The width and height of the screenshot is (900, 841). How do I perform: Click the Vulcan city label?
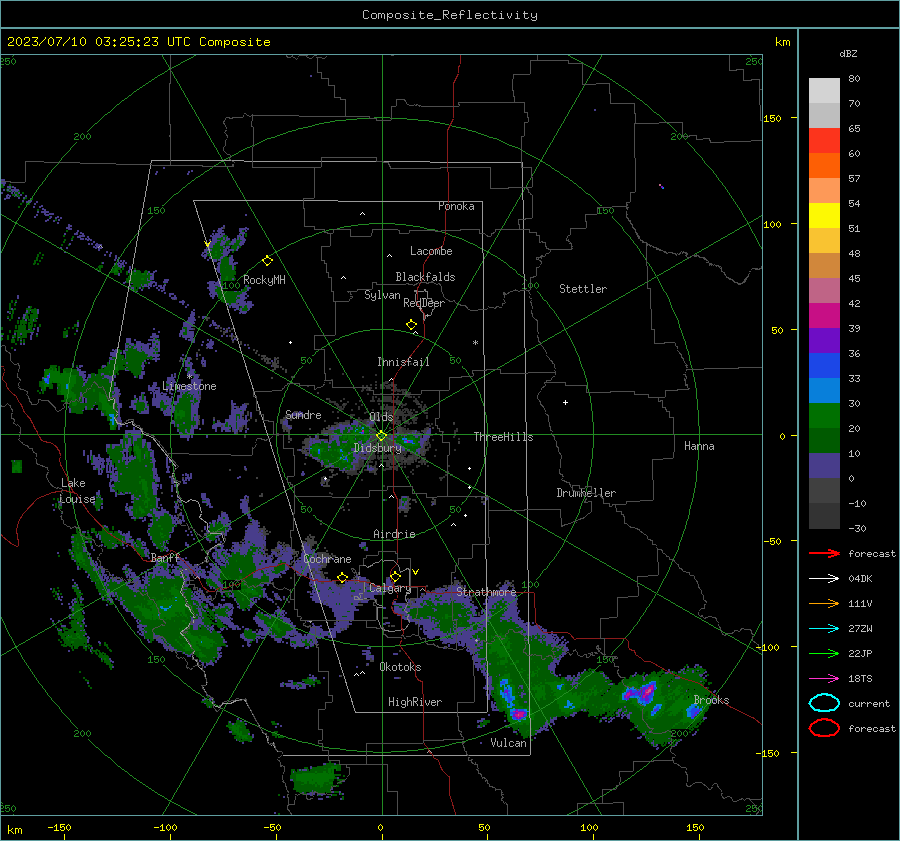click(508, 743)
